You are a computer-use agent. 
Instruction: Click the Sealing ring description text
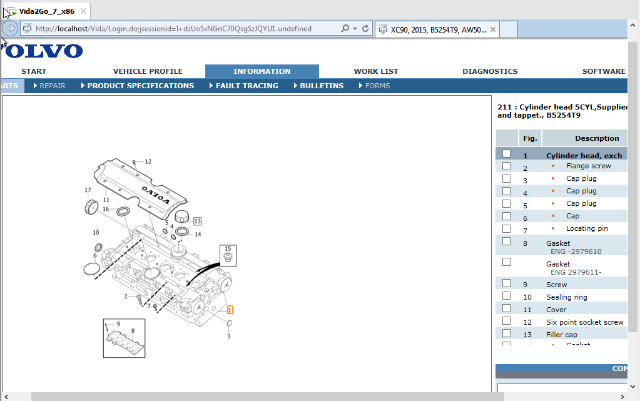[x=567, y=297]
